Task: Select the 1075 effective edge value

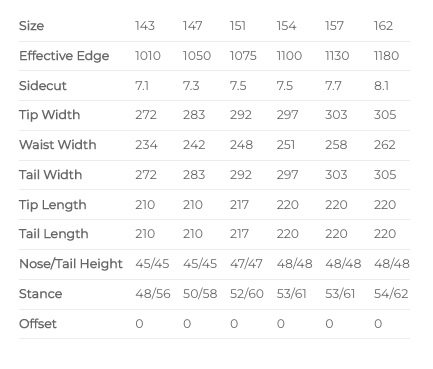Action: [243, 56]
